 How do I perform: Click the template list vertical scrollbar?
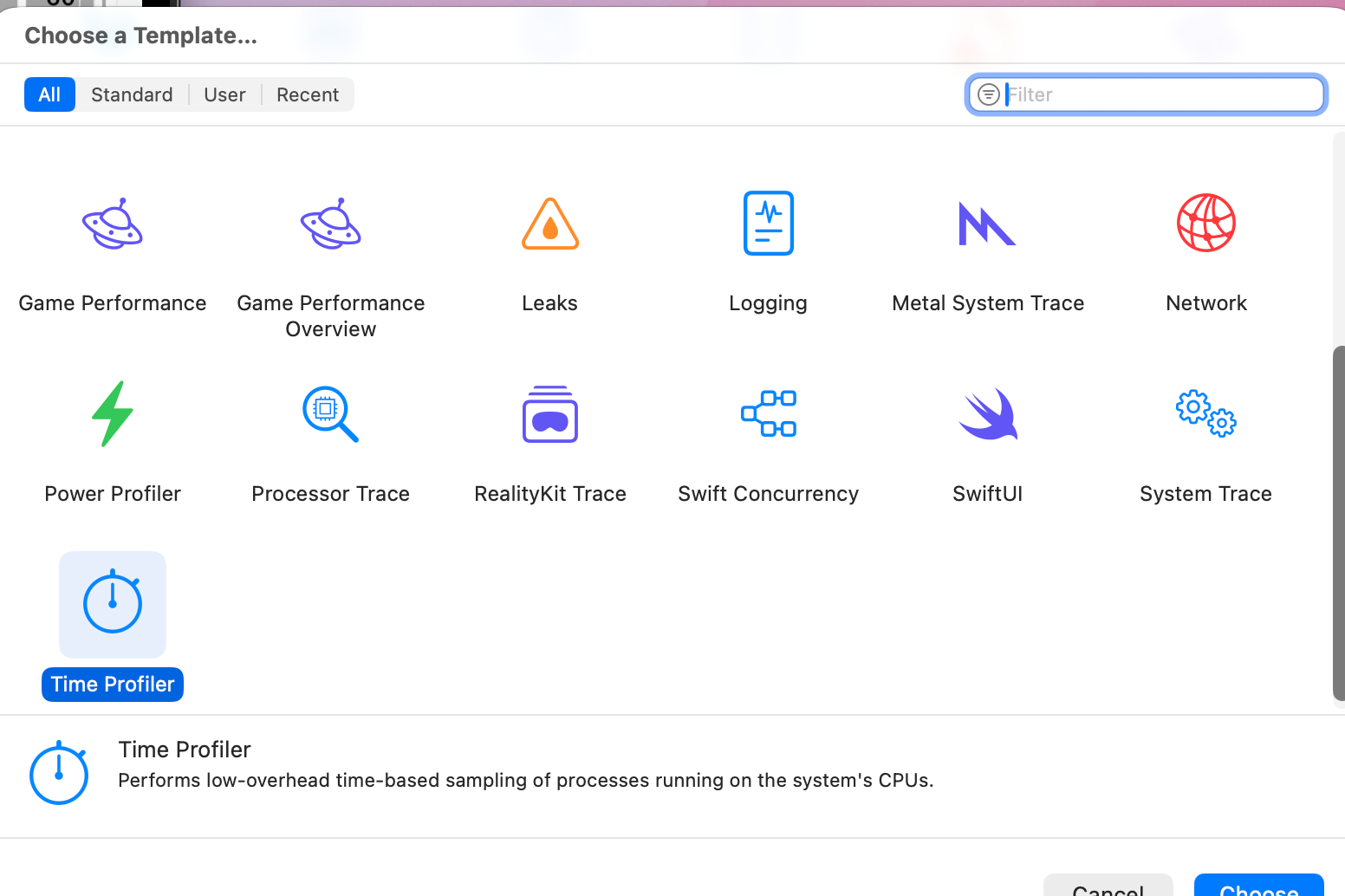(1338, 523)
